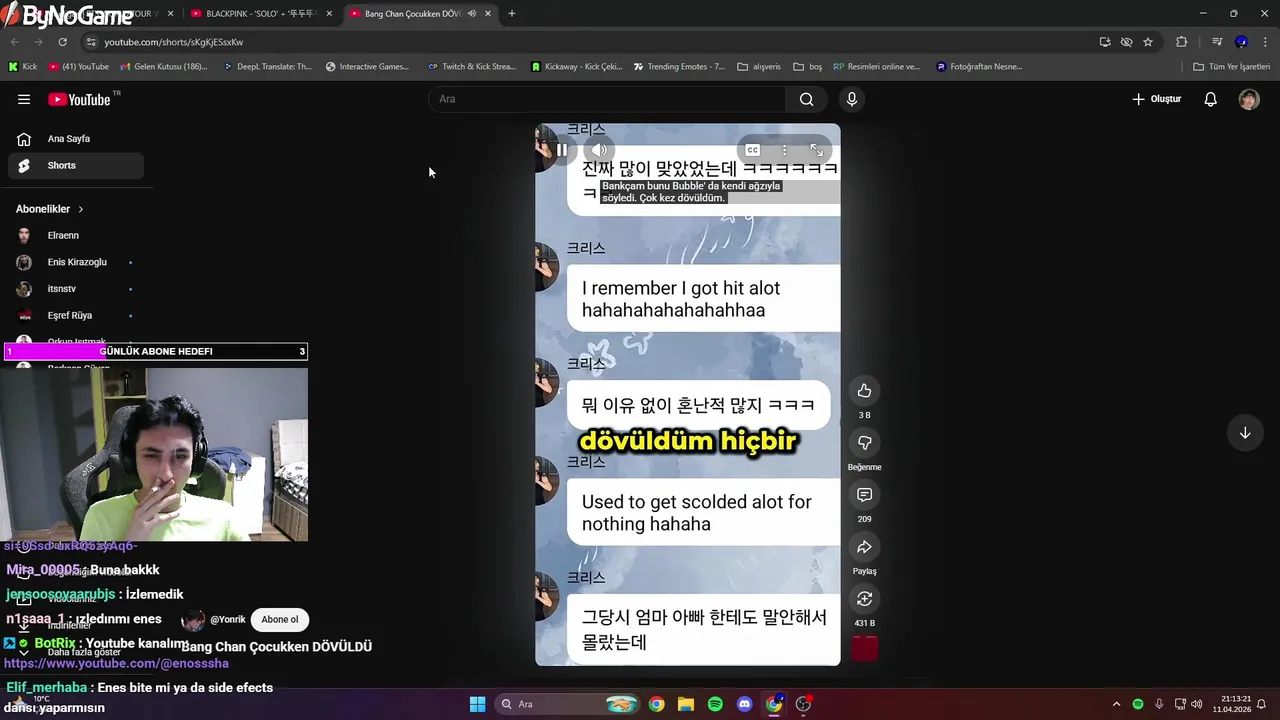Pause the Shorts video

[x=562, y=150]
